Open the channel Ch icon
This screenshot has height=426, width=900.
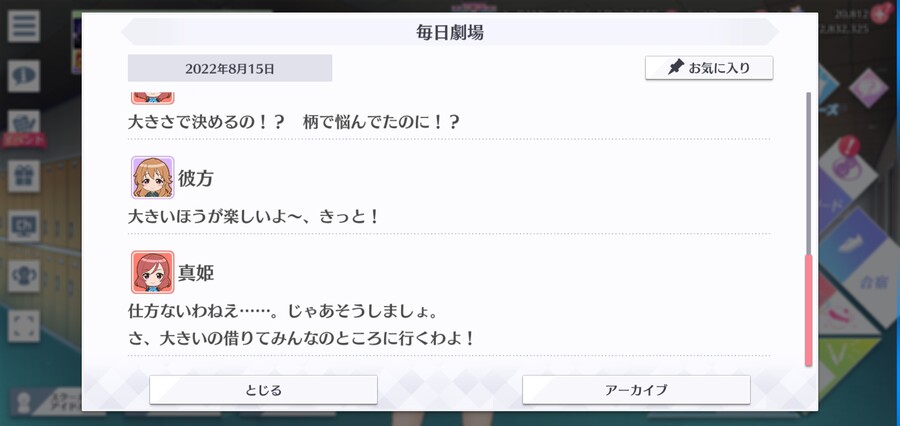tap(24, 226)
